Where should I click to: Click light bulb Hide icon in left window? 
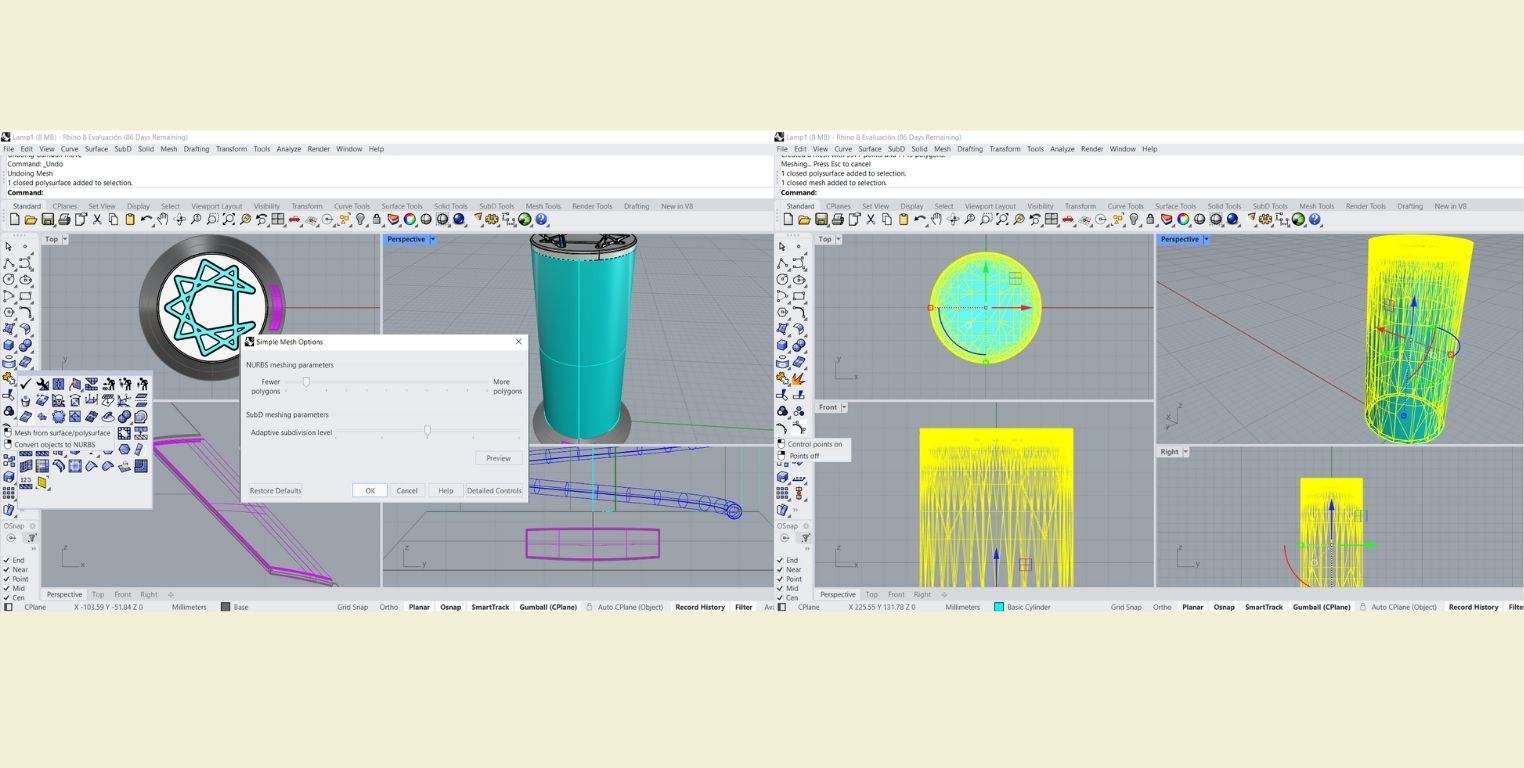point(360,219)
